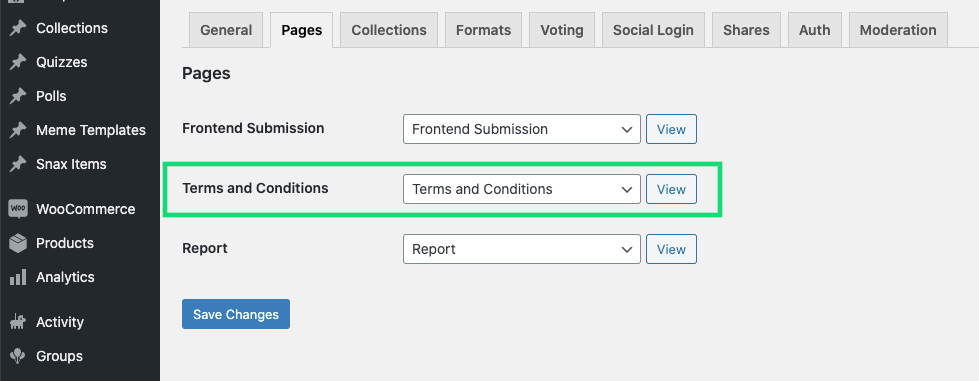Click the pin icon beside Collections
The width and height of the screenshot is (979, 381).
[x=18, y=28]
